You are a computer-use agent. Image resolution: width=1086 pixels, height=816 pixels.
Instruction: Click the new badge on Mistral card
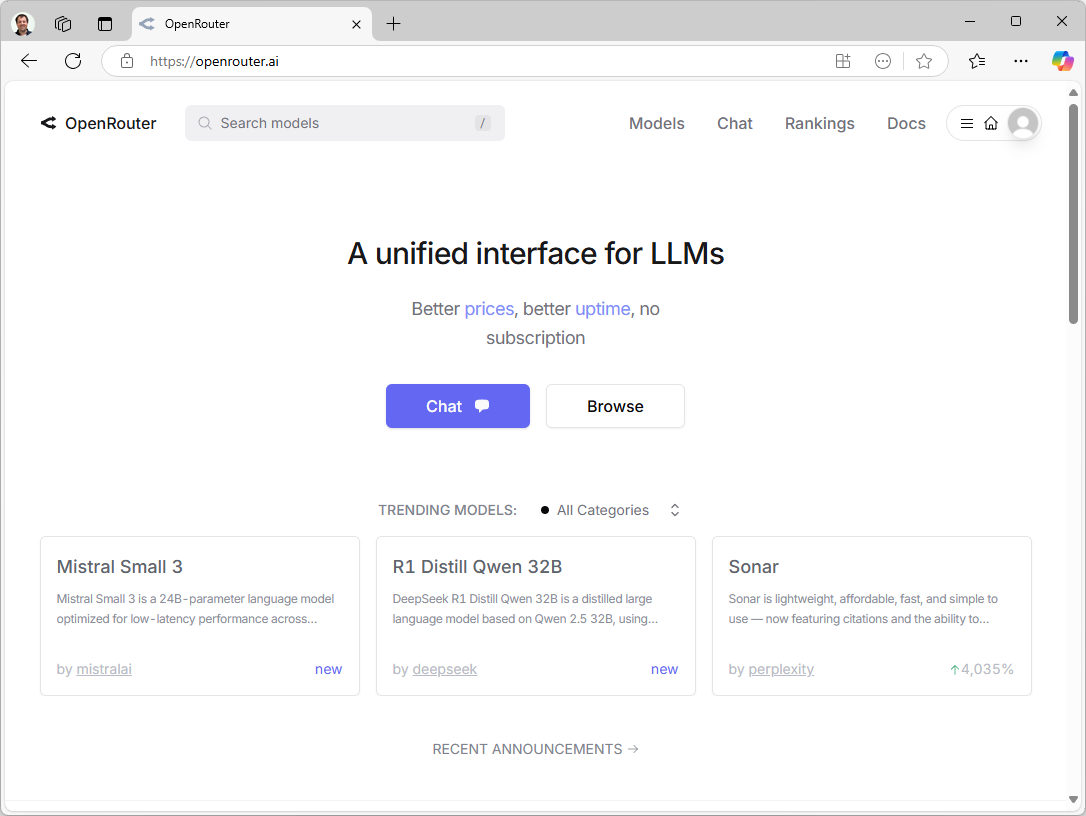[x=328, y=669]
